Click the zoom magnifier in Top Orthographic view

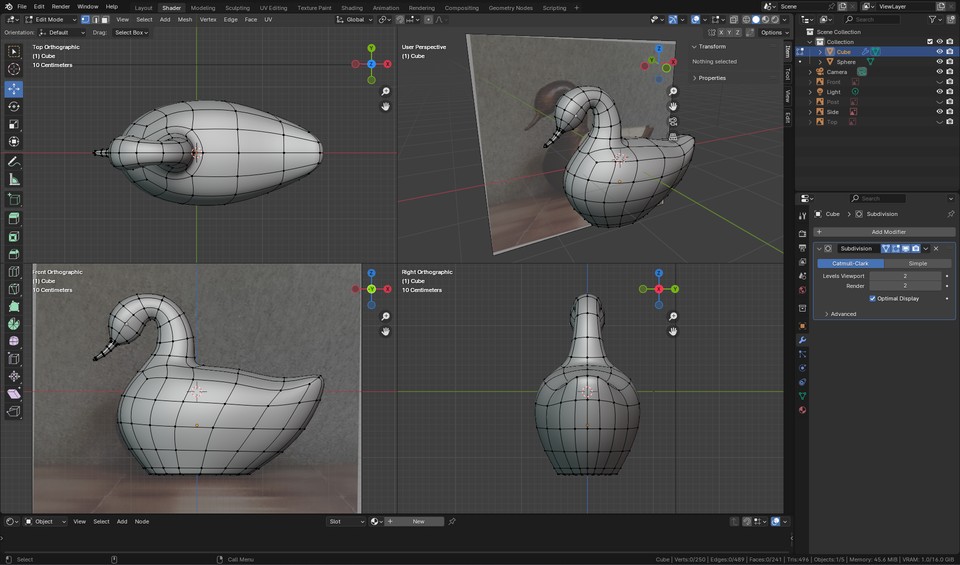click(x=386, y=91)
